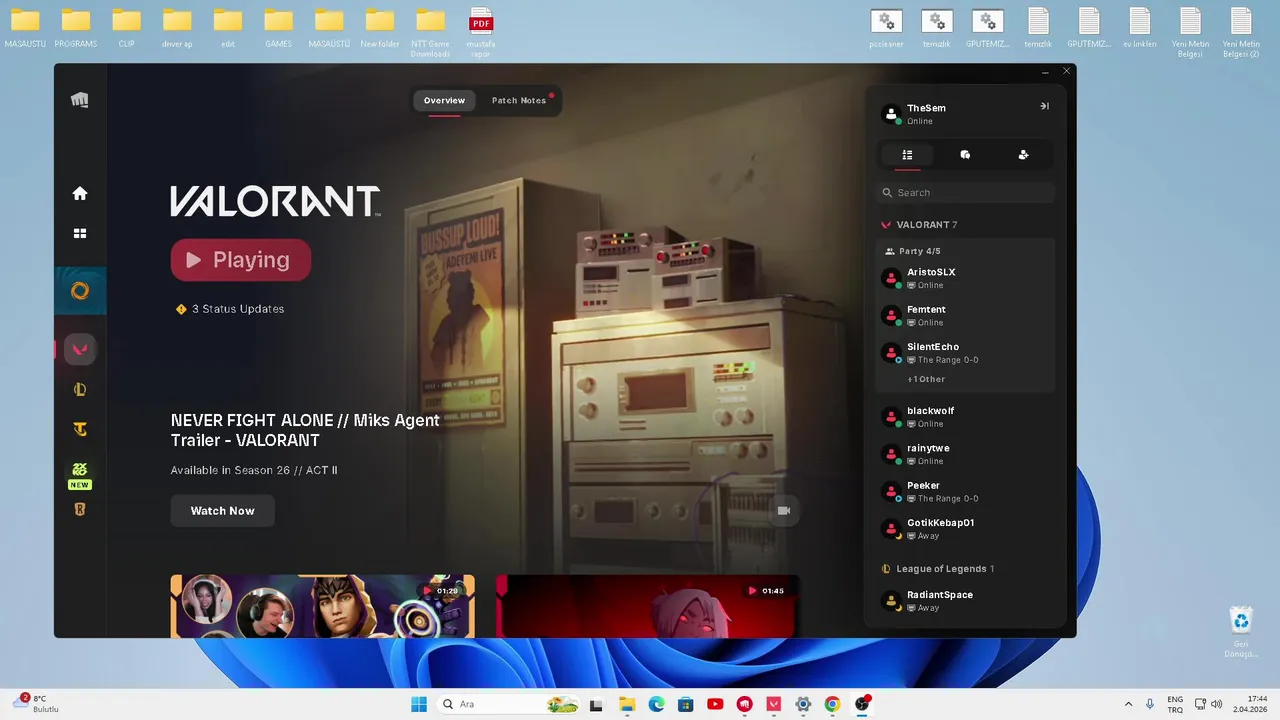Open the chat messages tab icon

(x=965, y=155)
